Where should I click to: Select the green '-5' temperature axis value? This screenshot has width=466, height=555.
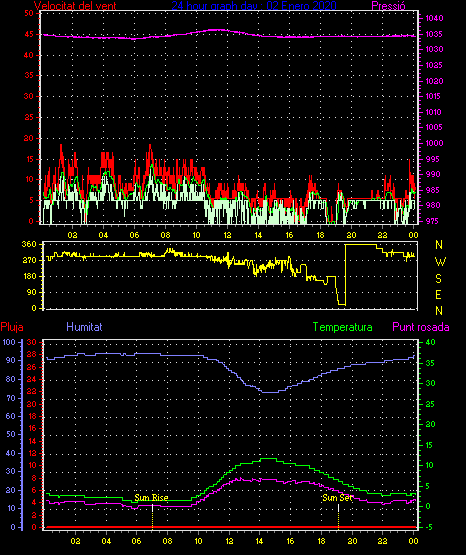coord(429,527)
